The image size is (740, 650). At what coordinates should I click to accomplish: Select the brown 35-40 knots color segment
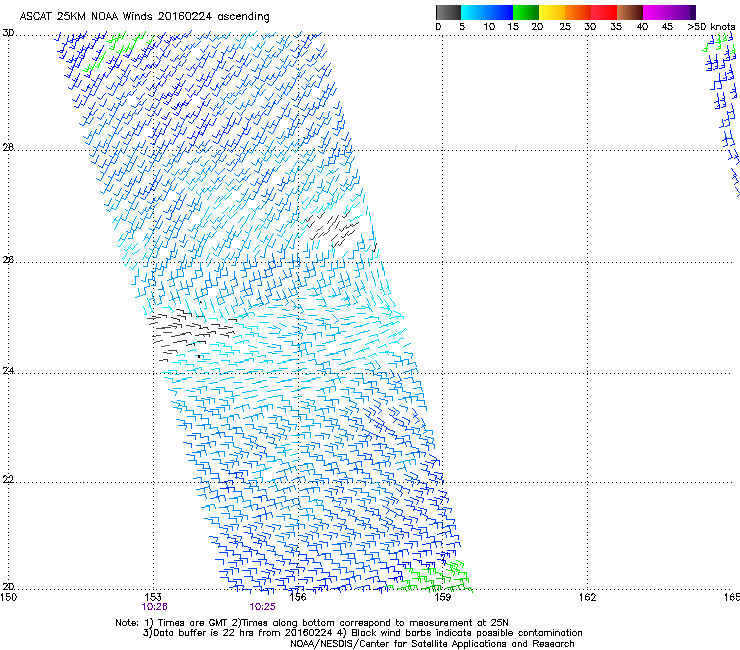(630, 12)
